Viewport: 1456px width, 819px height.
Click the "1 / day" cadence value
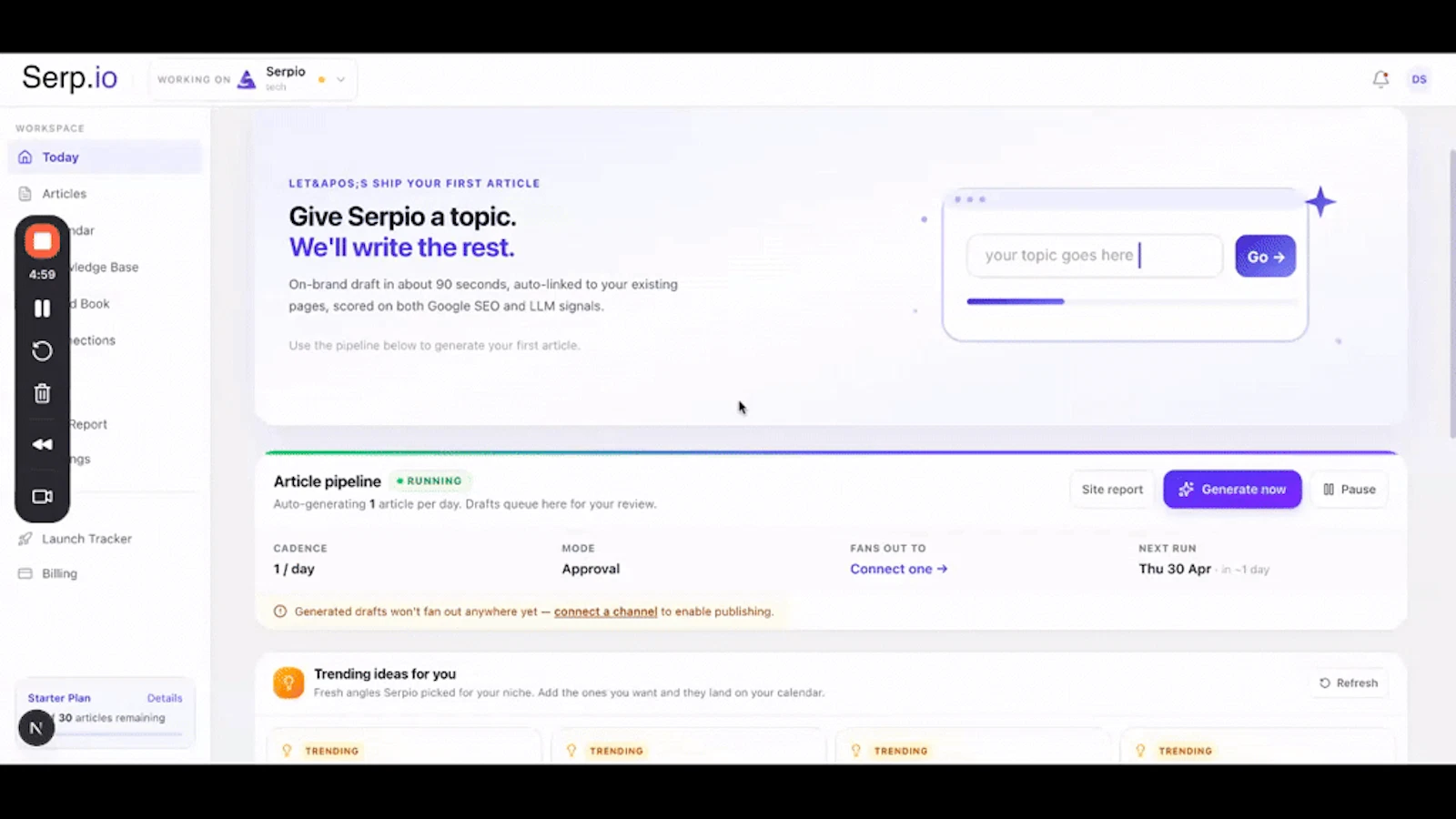294,569
